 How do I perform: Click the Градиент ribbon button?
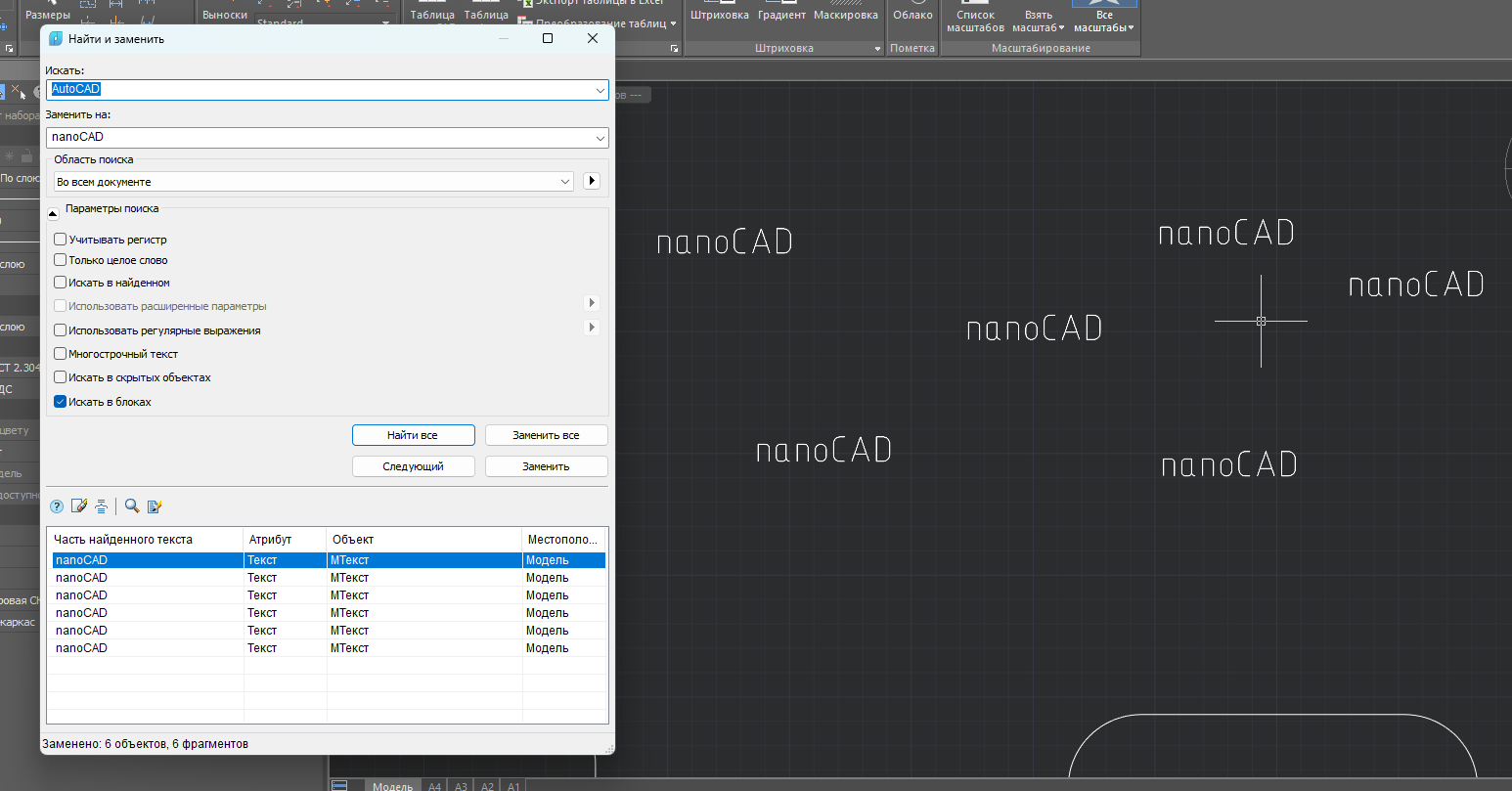click(x=782, y=12)
